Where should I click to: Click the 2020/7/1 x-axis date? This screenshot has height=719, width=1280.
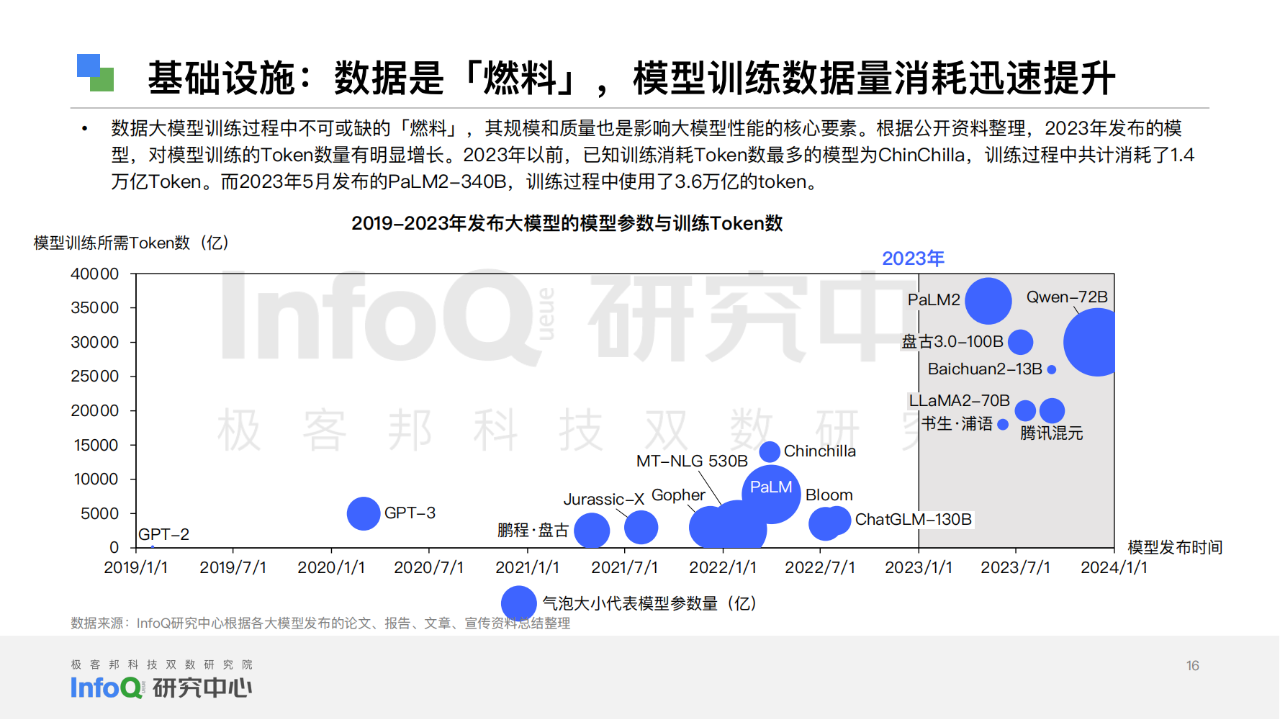pos(430,568)
